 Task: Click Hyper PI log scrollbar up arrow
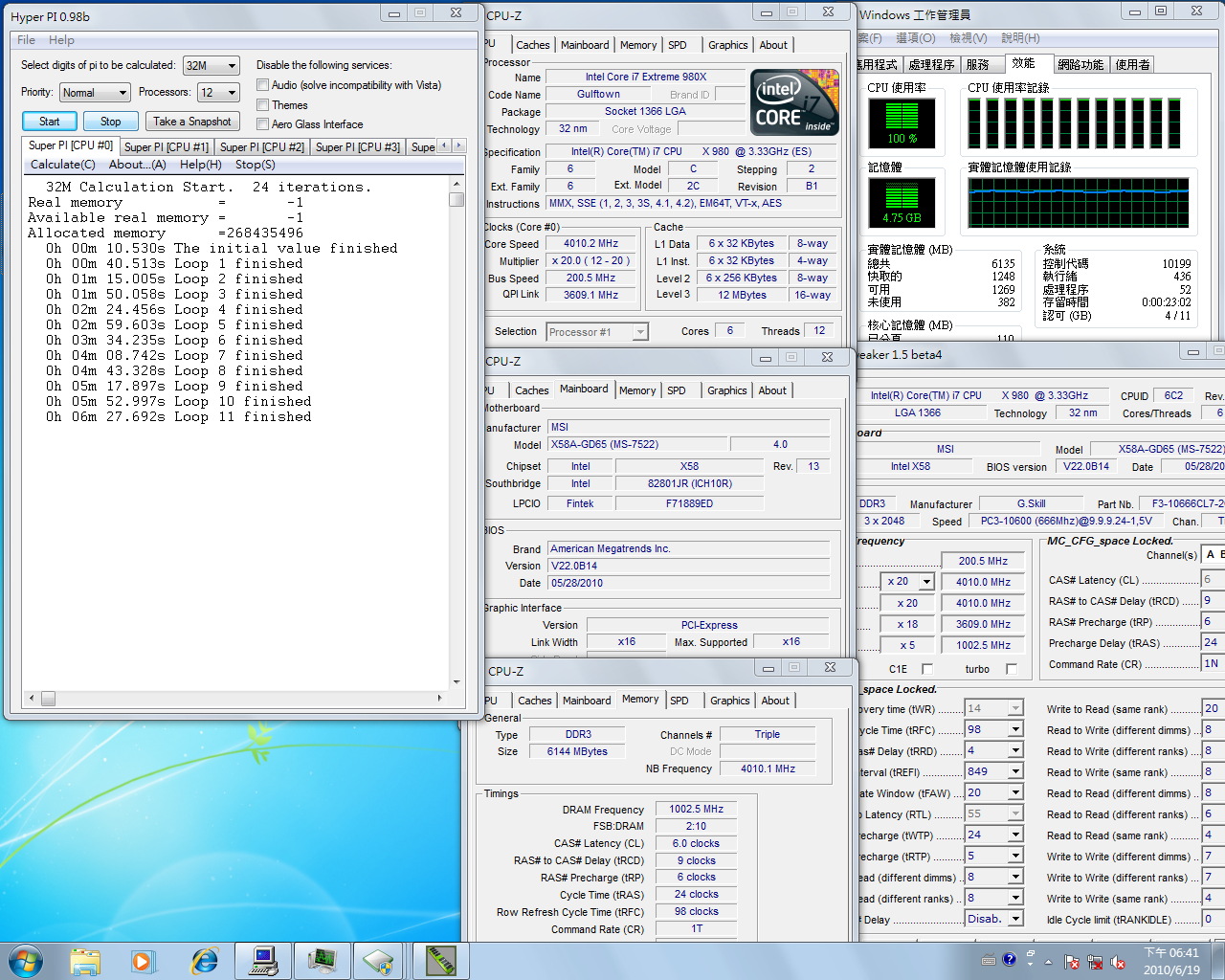coord(456,184)
